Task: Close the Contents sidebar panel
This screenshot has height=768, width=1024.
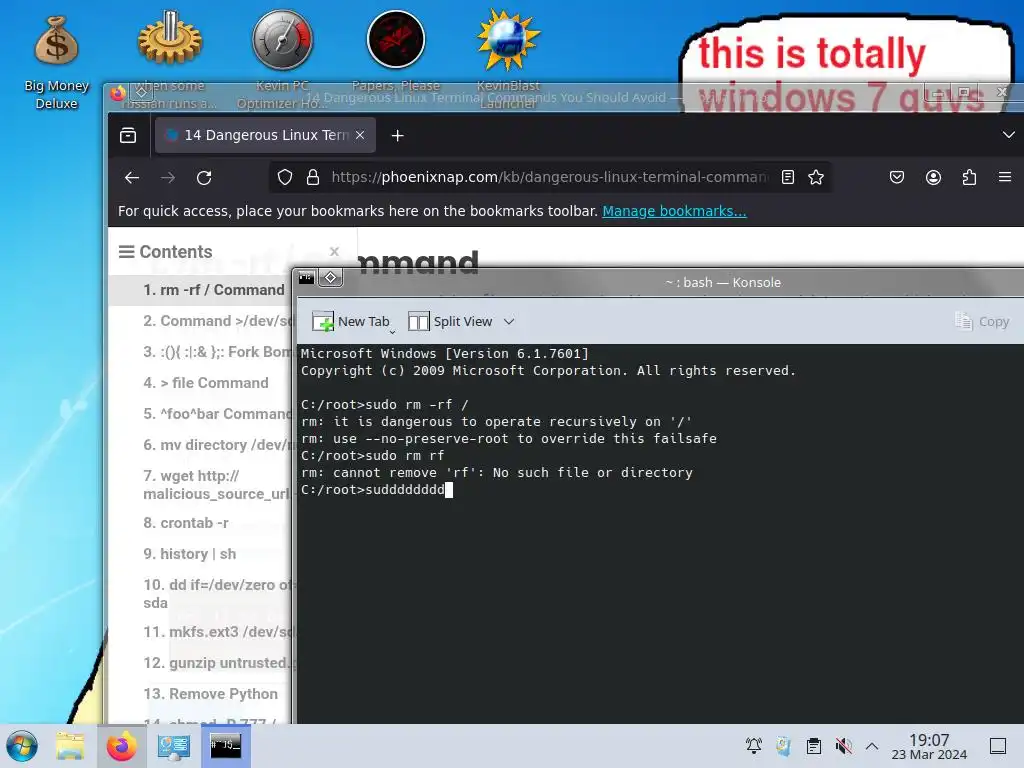Action: pos(334,251)
